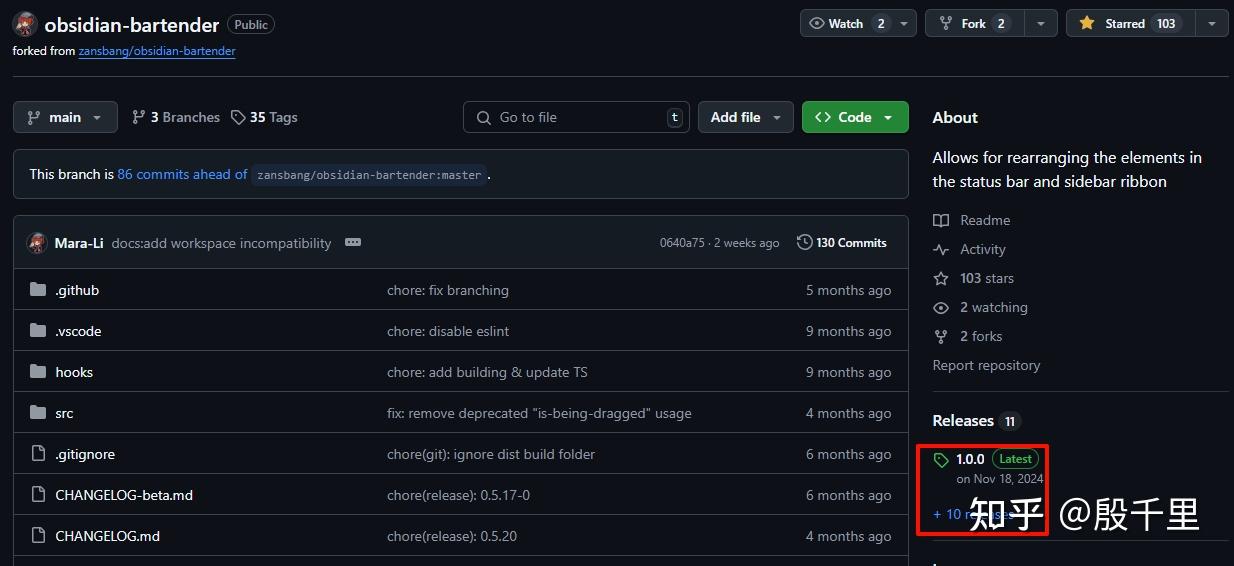Open the 86 commits ahead link
1234x566 pixels.
[x=182, y=174]
